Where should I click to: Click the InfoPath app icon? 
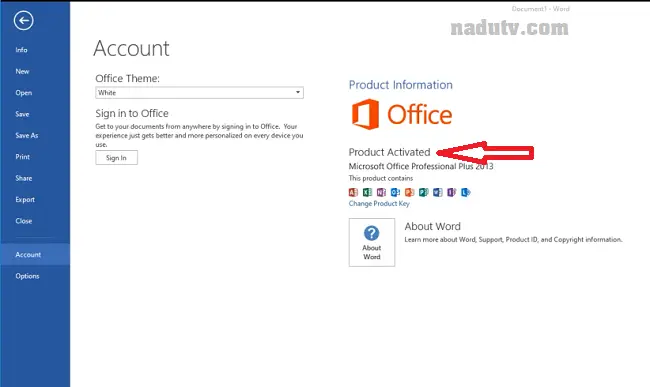click(x=452, y=192)
